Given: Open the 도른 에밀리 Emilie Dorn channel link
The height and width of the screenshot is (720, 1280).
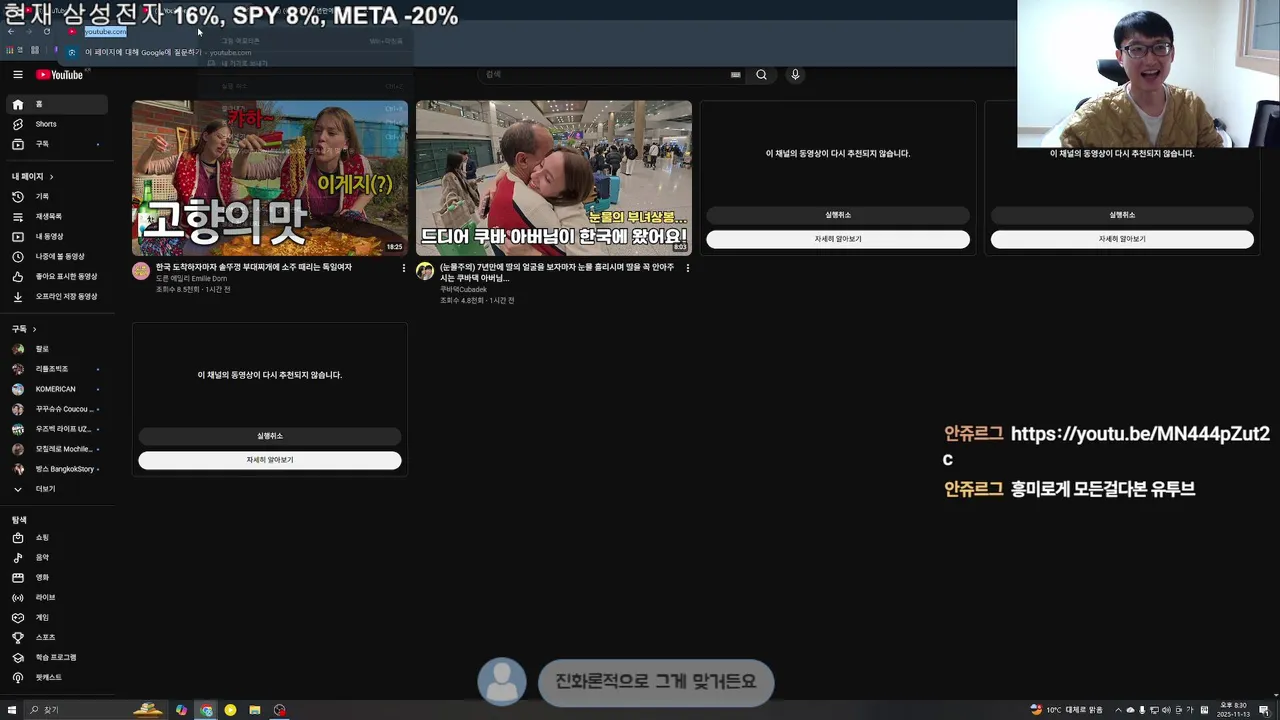Looking at the screenshot, I should tap(191, 279).
